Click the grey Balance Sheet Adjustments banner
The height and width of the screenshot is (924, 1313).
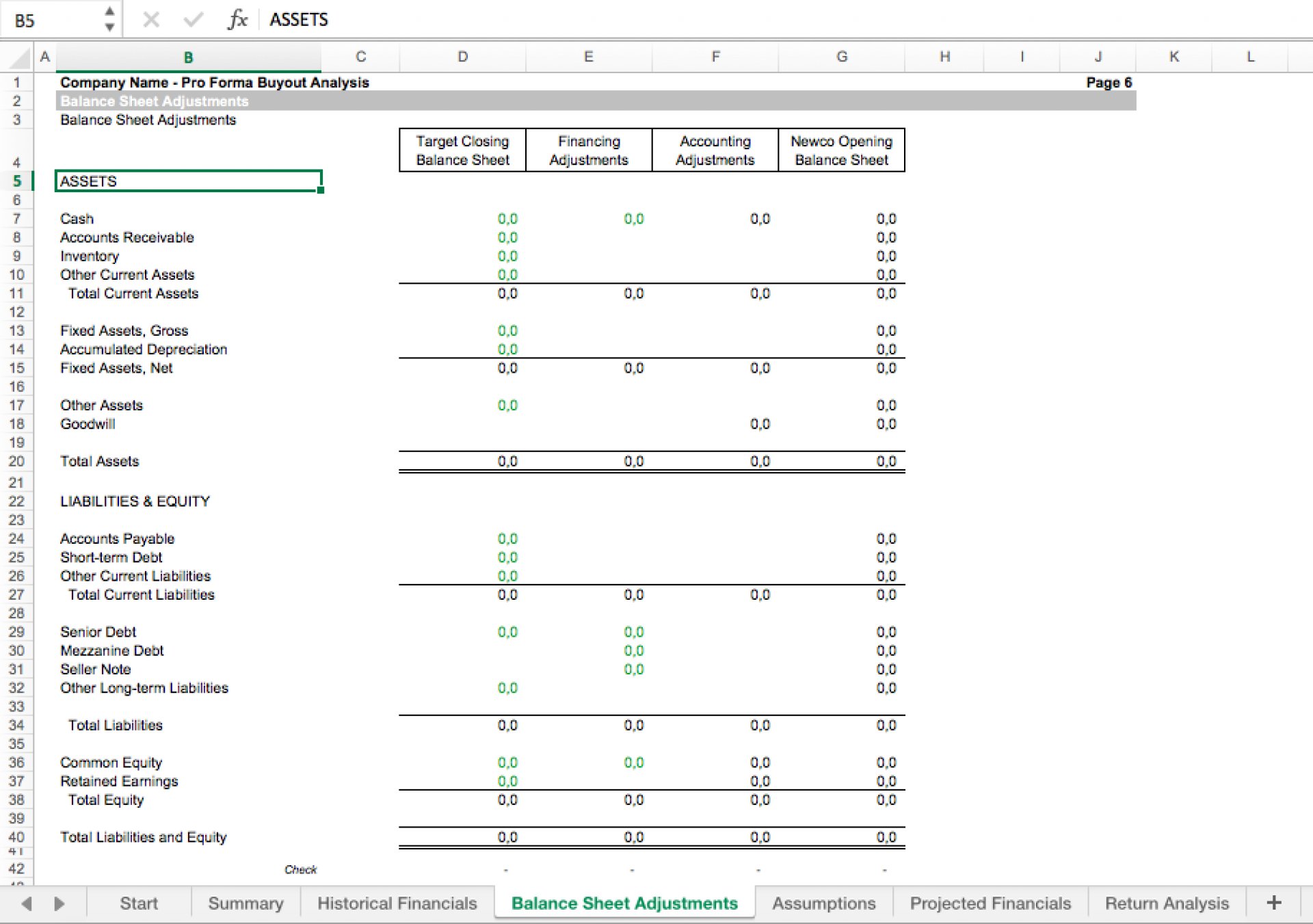coord(596,101)
